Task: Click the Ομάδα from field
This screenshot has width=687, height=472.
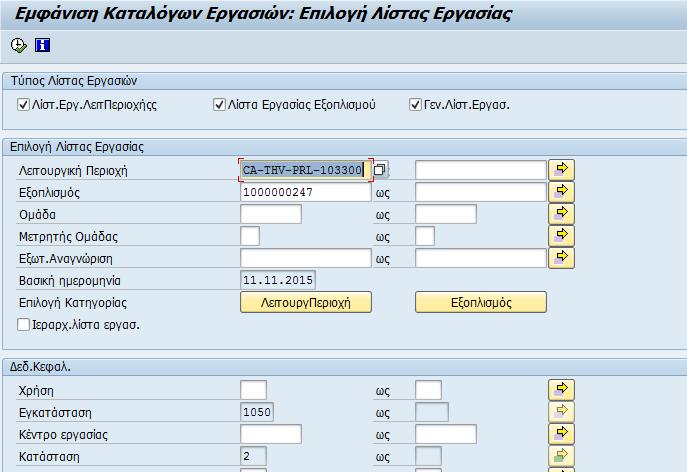Action: click(x=271, y=214)
